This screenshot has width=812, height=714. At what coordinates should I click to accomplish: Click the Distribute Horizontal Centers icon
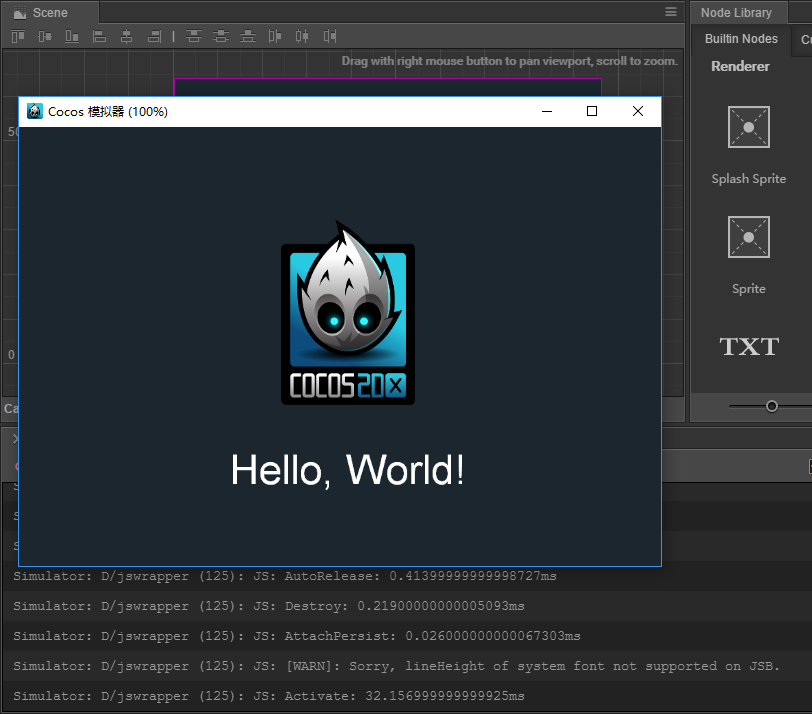(x=302, y=36)
